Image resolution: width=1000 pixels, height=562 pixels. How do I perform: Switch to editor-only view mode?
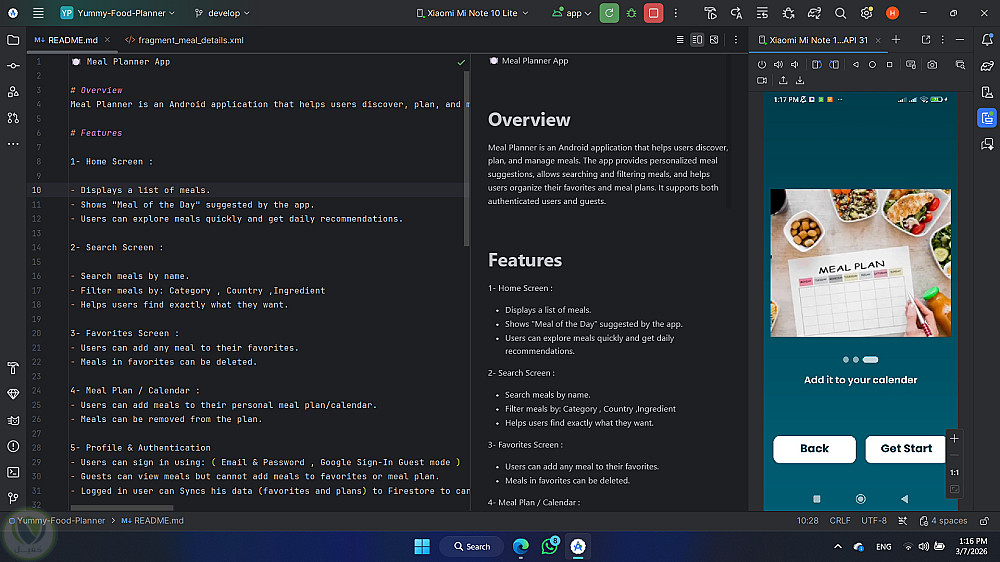(x=680, y=40)
